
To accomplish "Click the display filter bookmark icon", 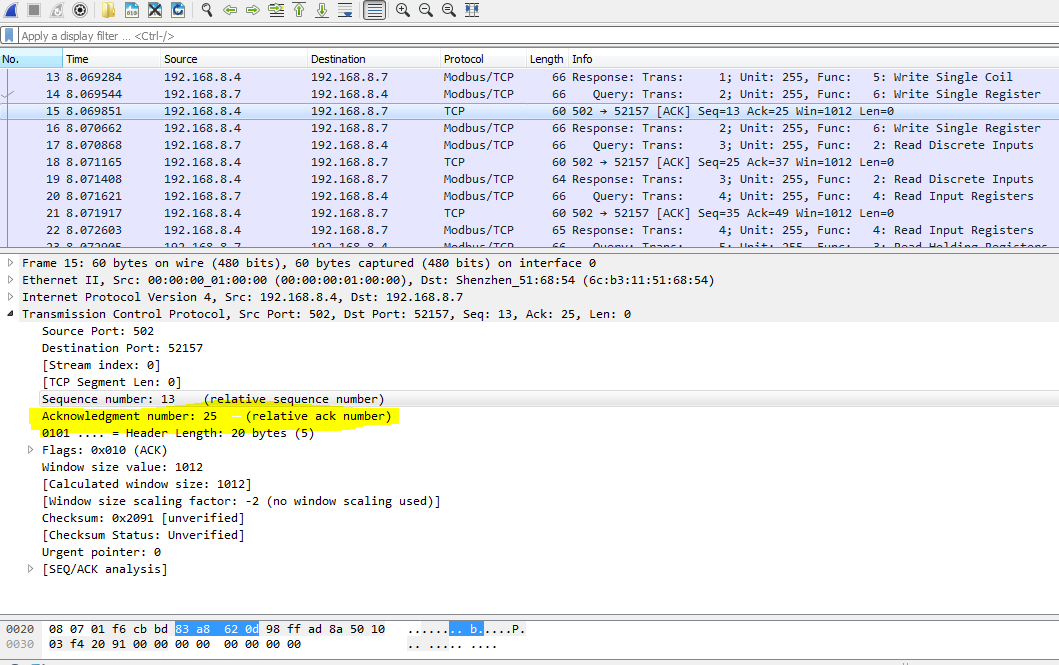I will (9, 35).
